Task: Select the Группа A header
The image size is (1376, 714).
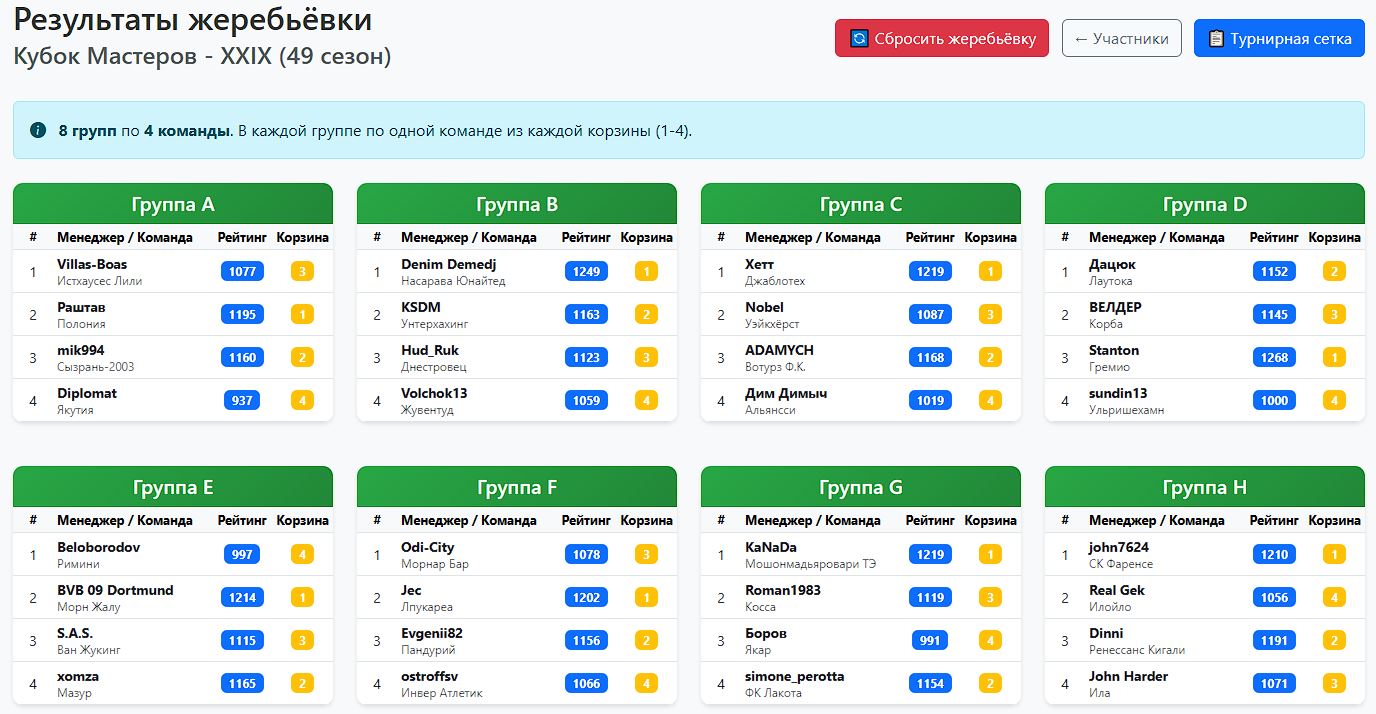Action: [x=172, y=205]
